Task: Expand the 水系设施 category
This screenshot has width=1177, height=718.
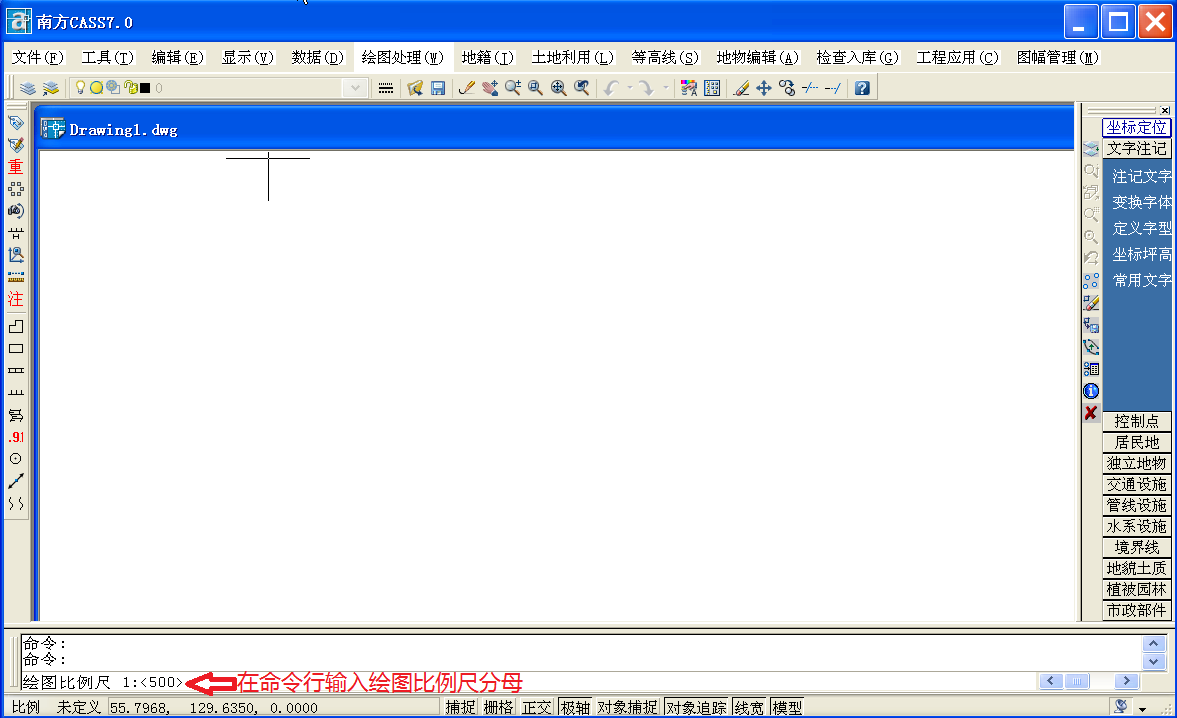Action: [1136, 526]
